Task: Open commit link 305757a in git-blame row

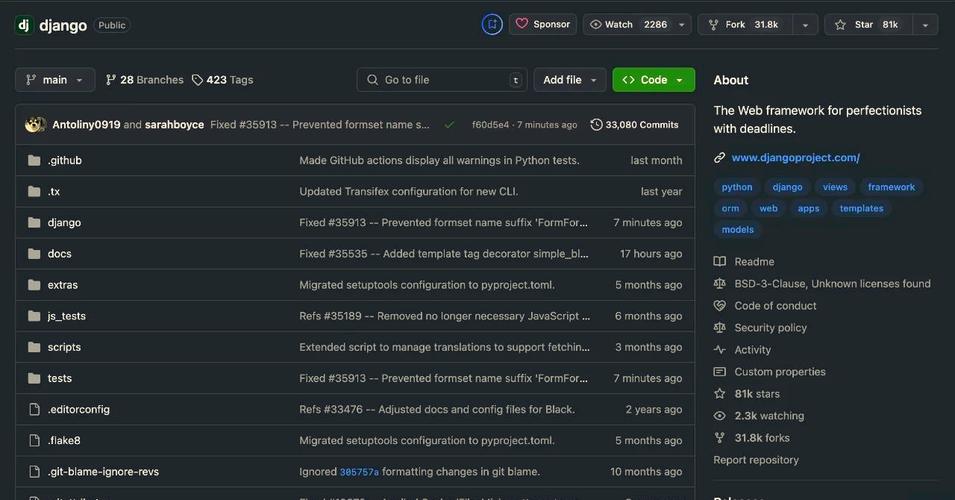Action: click(x=359, y=472)
